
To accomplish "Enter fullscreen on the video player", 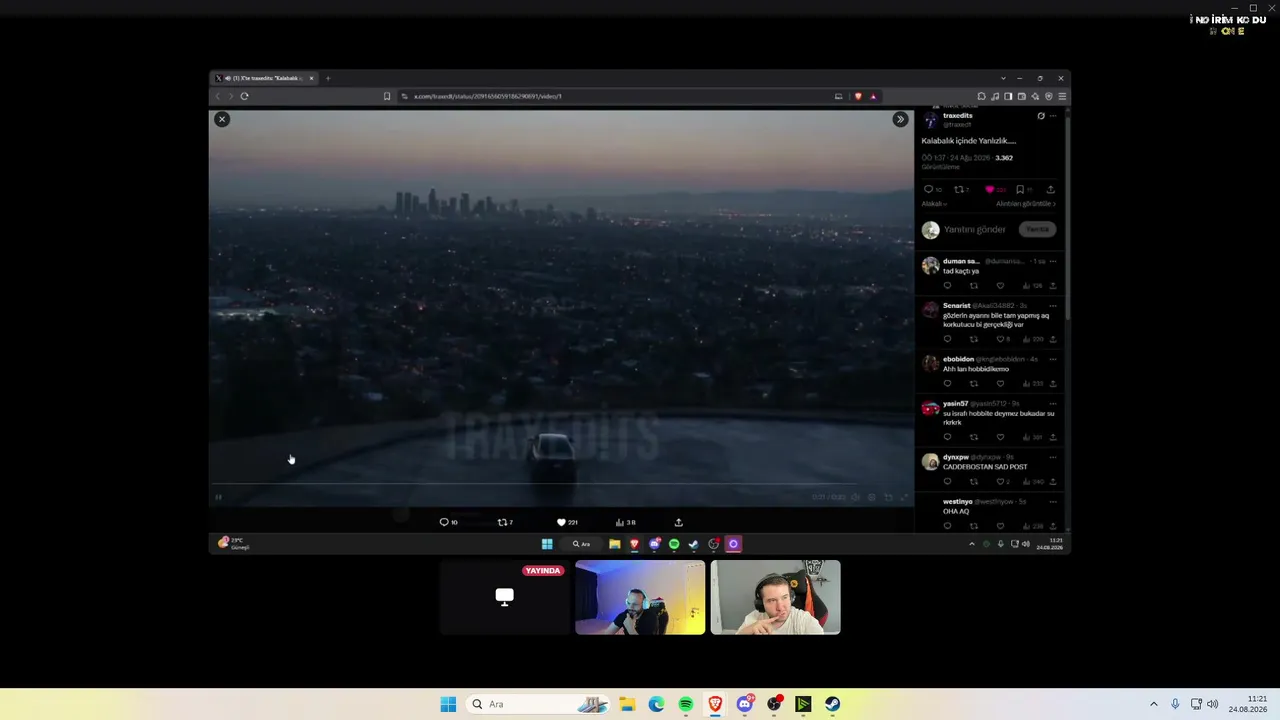I will click(x=904, y=497).
